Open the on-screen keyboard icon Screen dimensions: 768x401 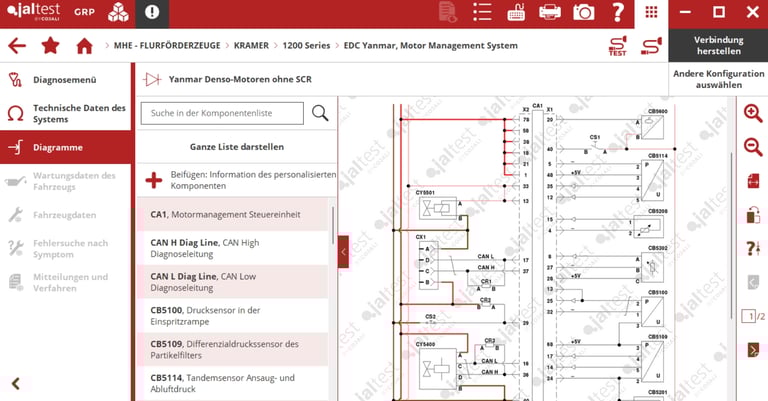click(x=516, y=12)
